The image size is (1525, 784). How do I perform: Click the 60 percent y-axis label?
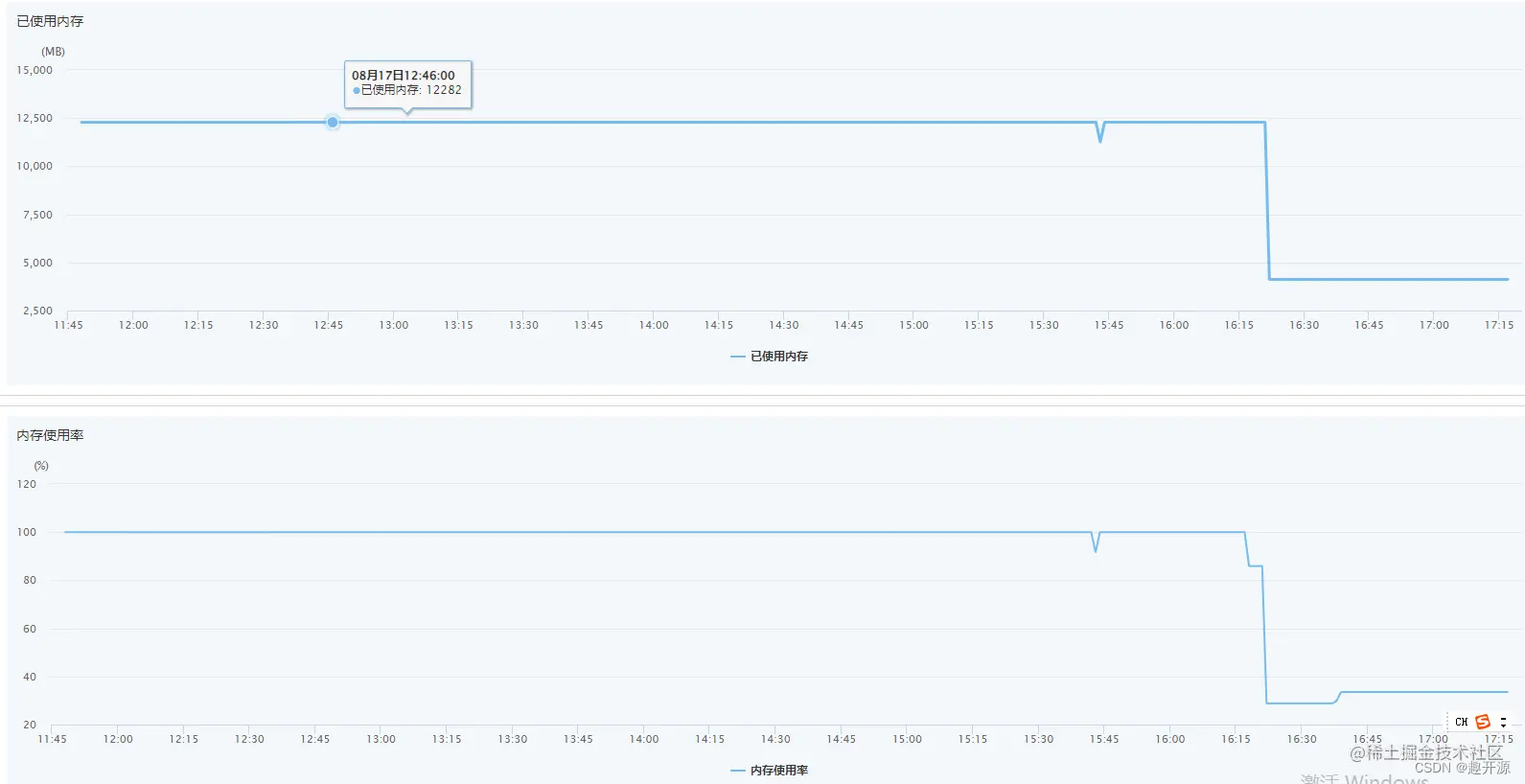30,629
